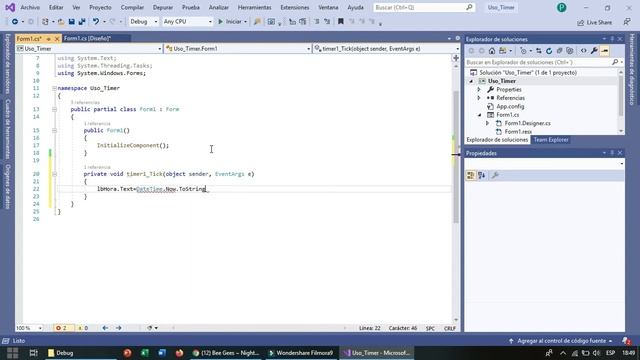The image size is (640, 360).
Task: Open the Uso_Timer.Form1 class dropdown
Action: (x=238, y=49)
